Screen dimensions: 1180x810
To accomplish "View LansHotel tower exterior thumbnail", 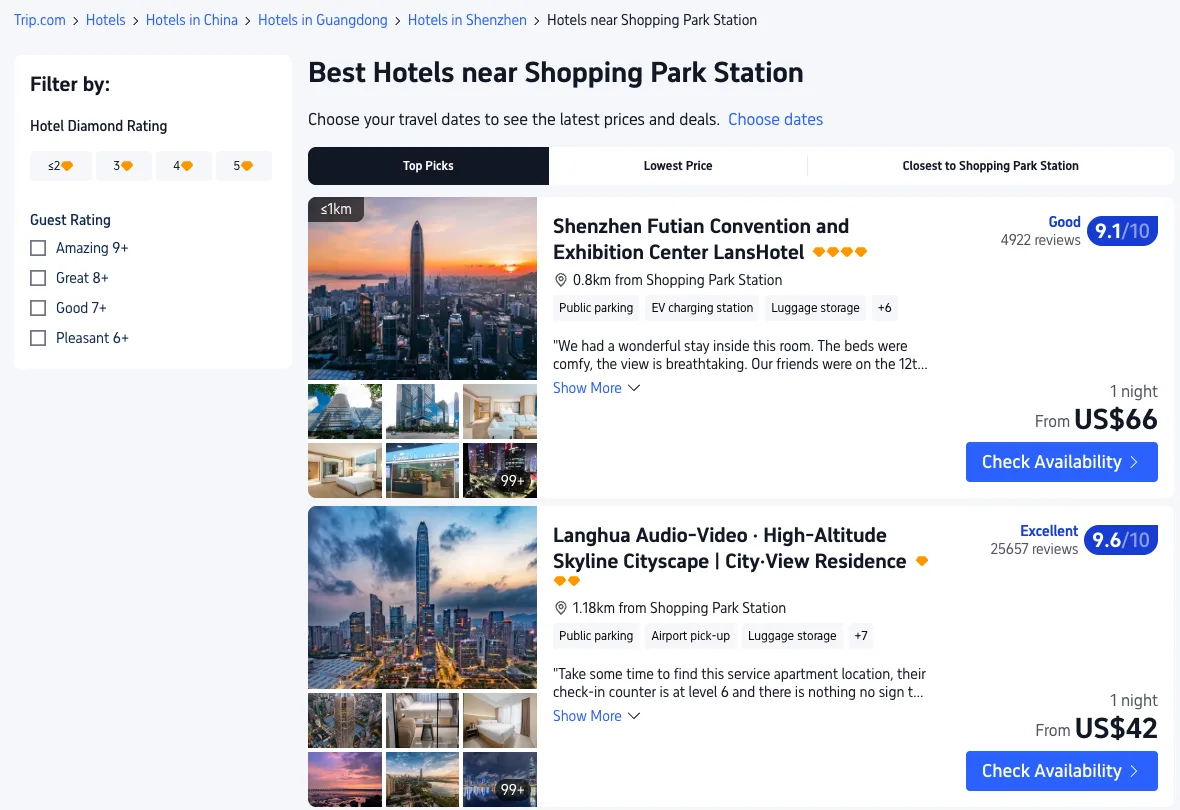I will point(422,411).
